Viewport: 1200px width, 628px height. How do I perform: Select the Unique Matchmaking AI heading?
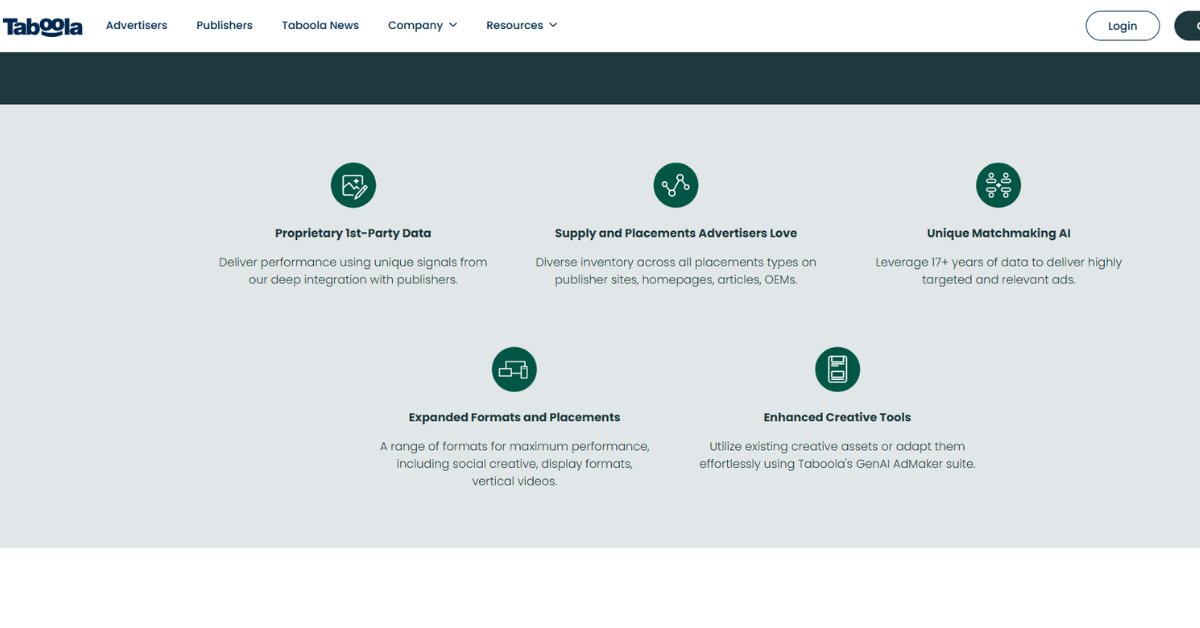(x=998, y=233)
